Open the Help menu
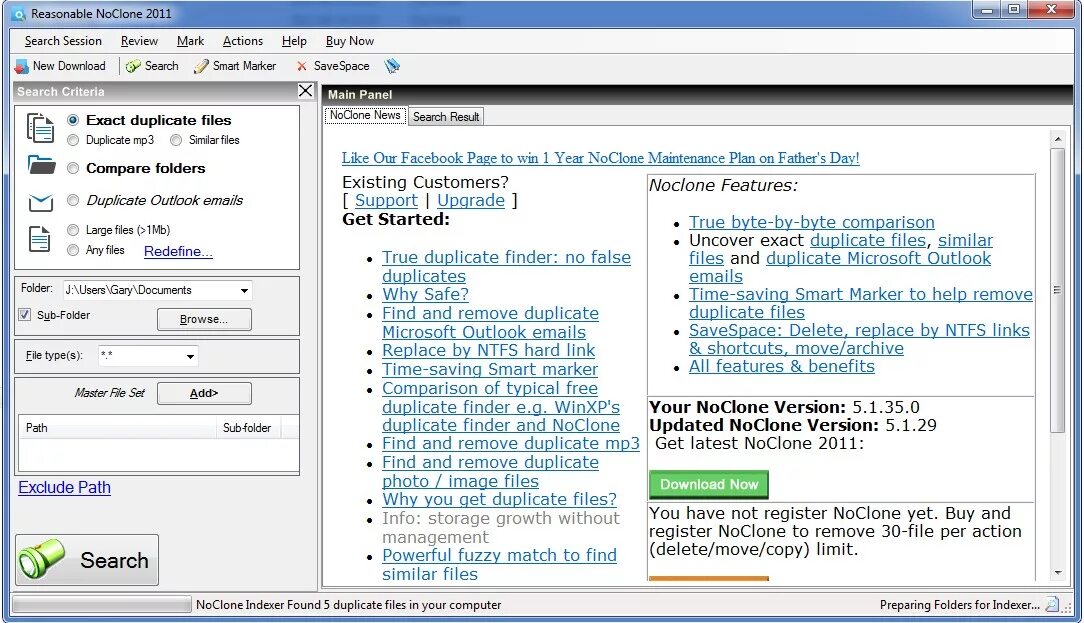Screen dimensions: 1084x623 pyautogui.click(x=294, y=41)
